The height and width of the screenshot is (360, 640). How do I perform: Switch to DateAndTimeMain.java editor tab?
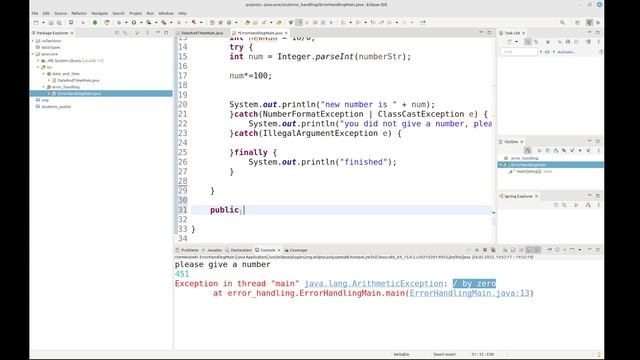[x=202, y=33]
